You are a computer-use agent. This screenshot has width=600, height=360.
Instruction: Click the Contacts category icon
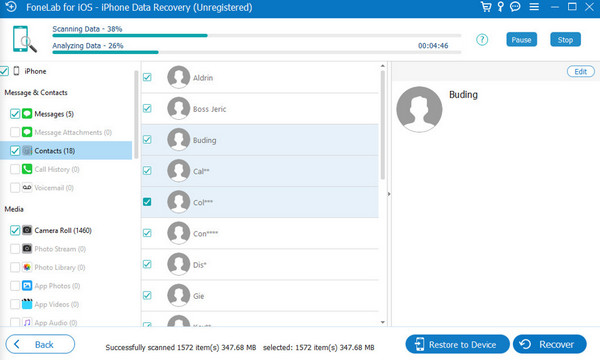(x=27, y=150)
